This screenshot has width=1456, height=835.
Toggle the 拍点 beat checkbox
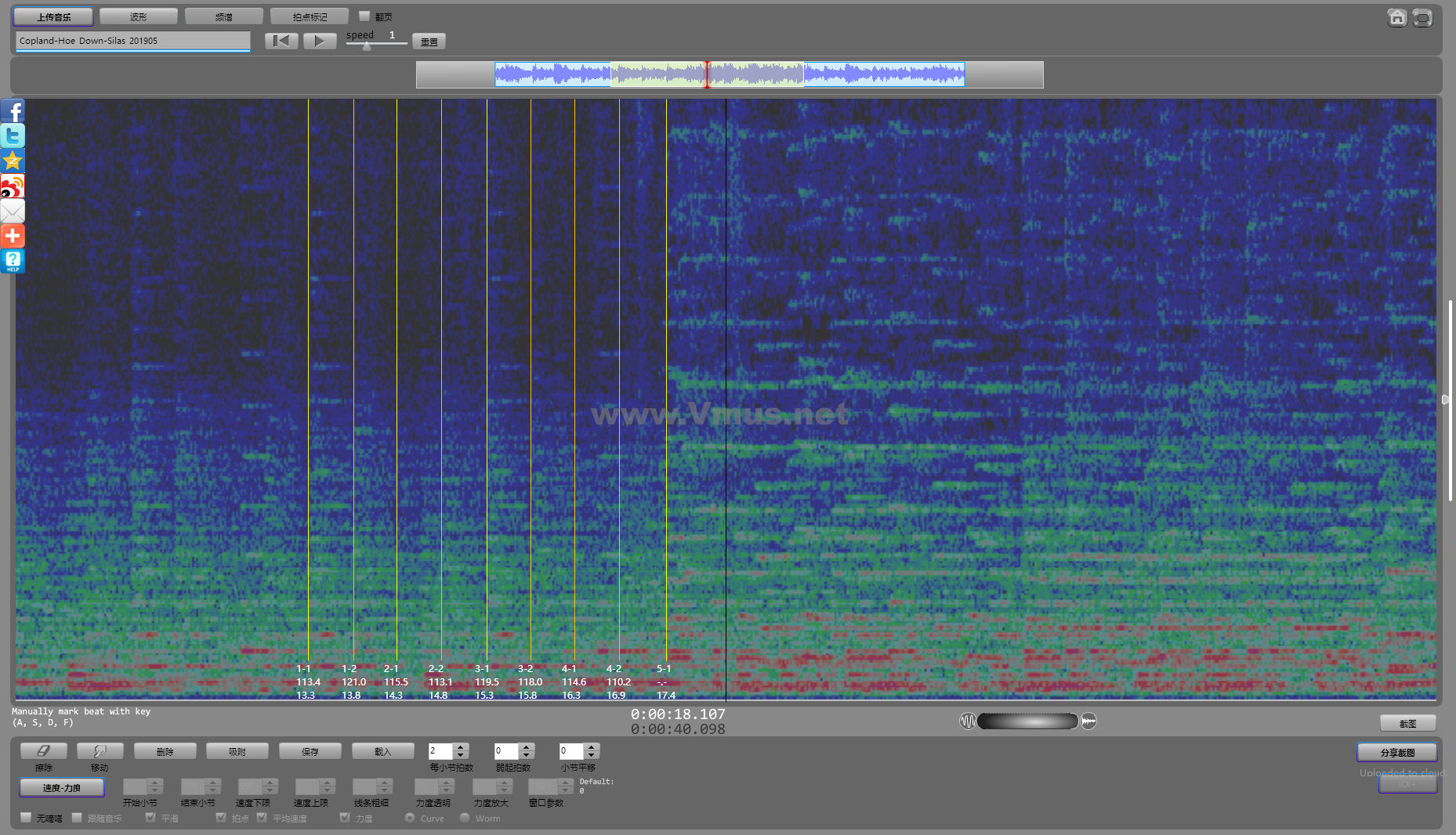coord(221,817)
